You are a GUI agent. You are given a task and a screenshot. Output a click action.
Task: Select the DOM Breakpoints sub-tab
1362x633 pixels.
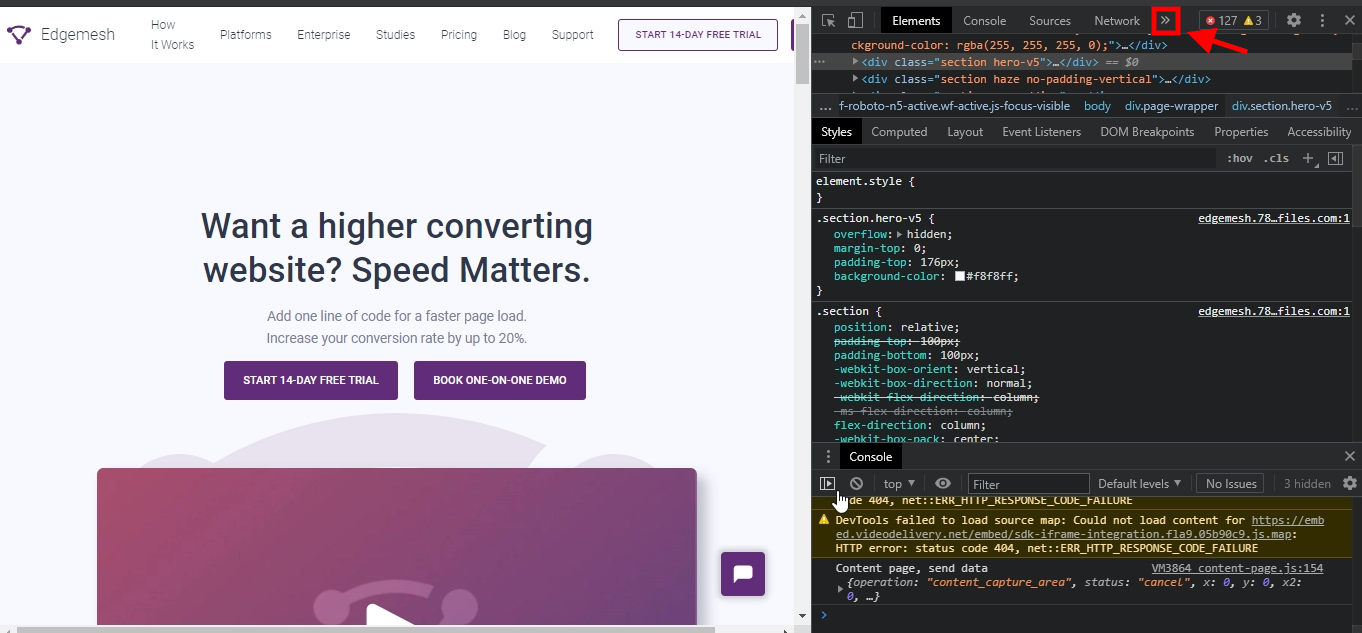[1147, 131]
